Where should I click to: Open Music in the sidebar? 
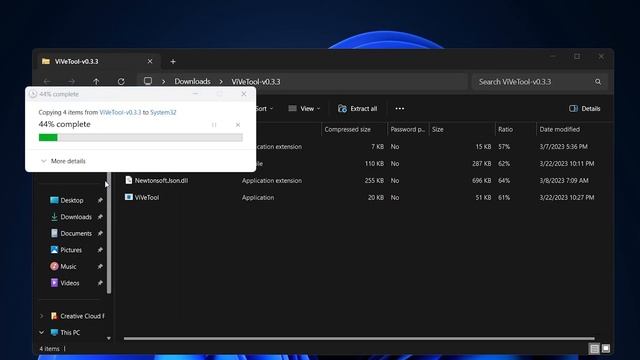coord(68,267)
